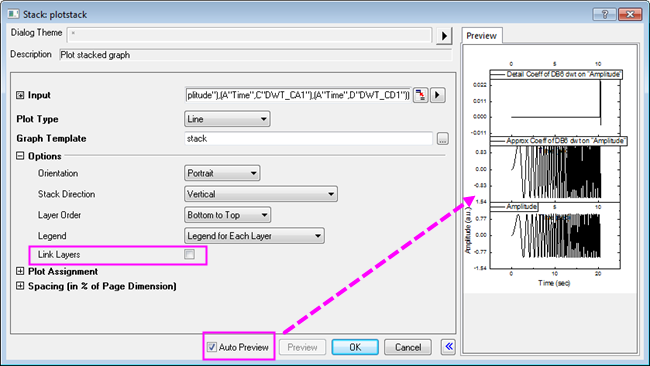This screenshot has width=650, height=366.
Task: Open the Layer Order dropdown
Action: coord(227,215)
